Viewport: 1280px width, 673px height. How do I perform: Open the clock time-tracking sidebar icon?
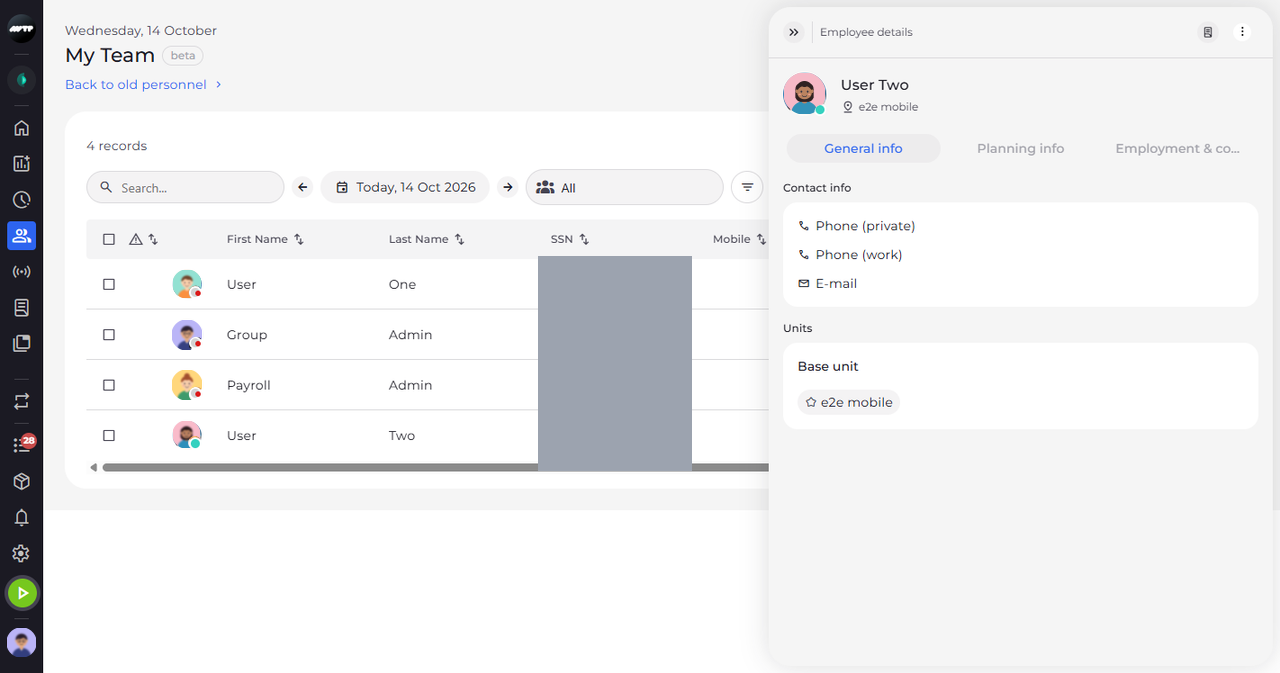[x=21, y=200]
